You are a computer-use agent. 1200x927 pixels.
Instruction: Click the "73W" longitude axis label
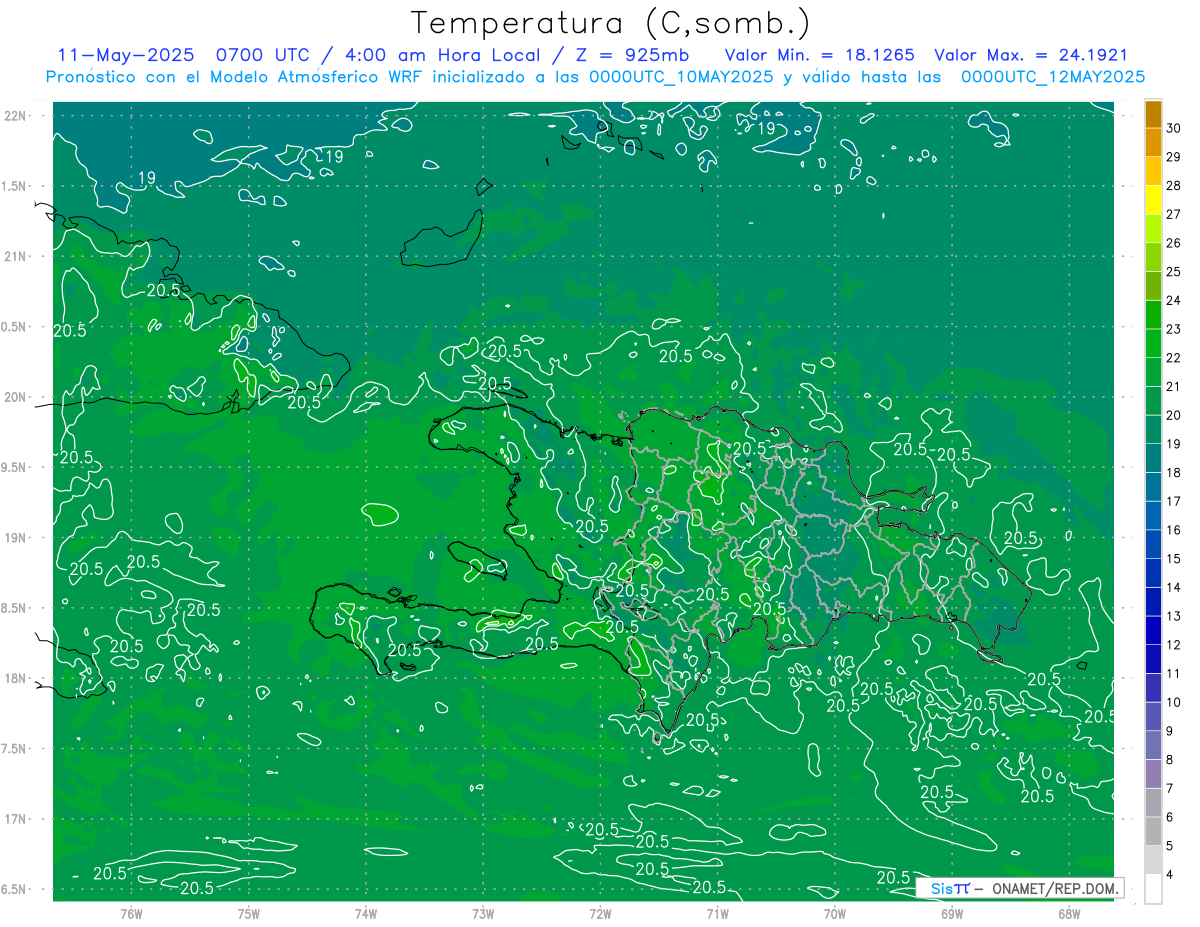483,914
